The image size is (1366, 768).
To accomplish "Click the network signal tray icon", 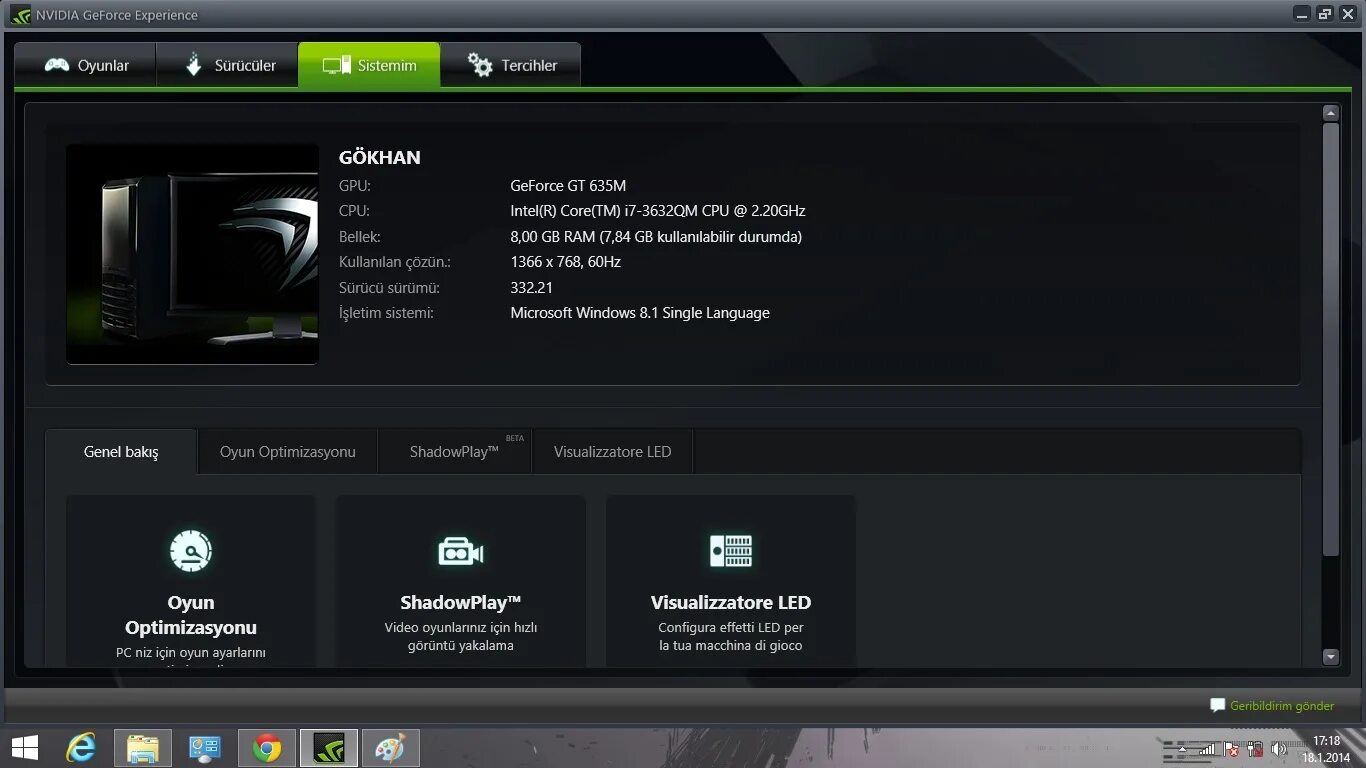I will point(1208,749).
